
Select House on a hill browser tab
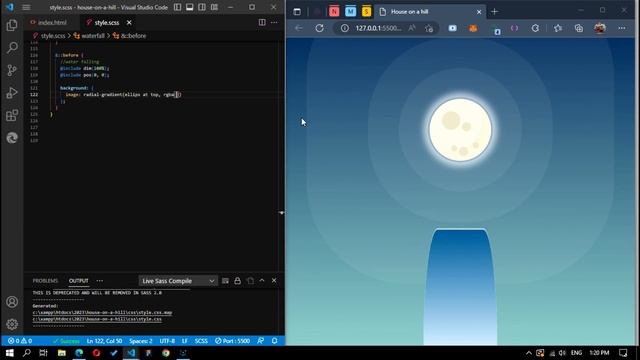tap(430, 12)
